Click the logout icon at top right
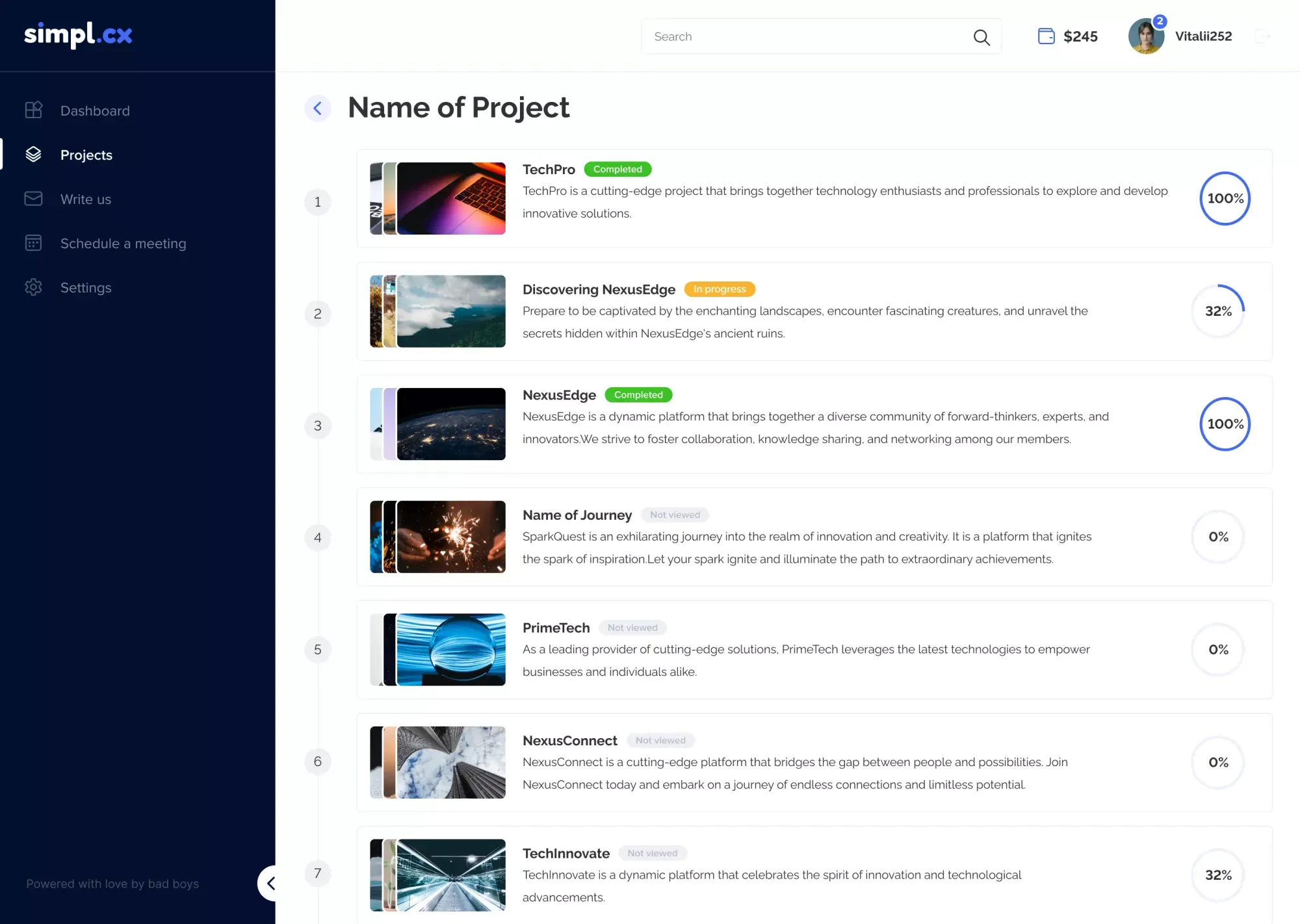 (x=1263, y=36)
